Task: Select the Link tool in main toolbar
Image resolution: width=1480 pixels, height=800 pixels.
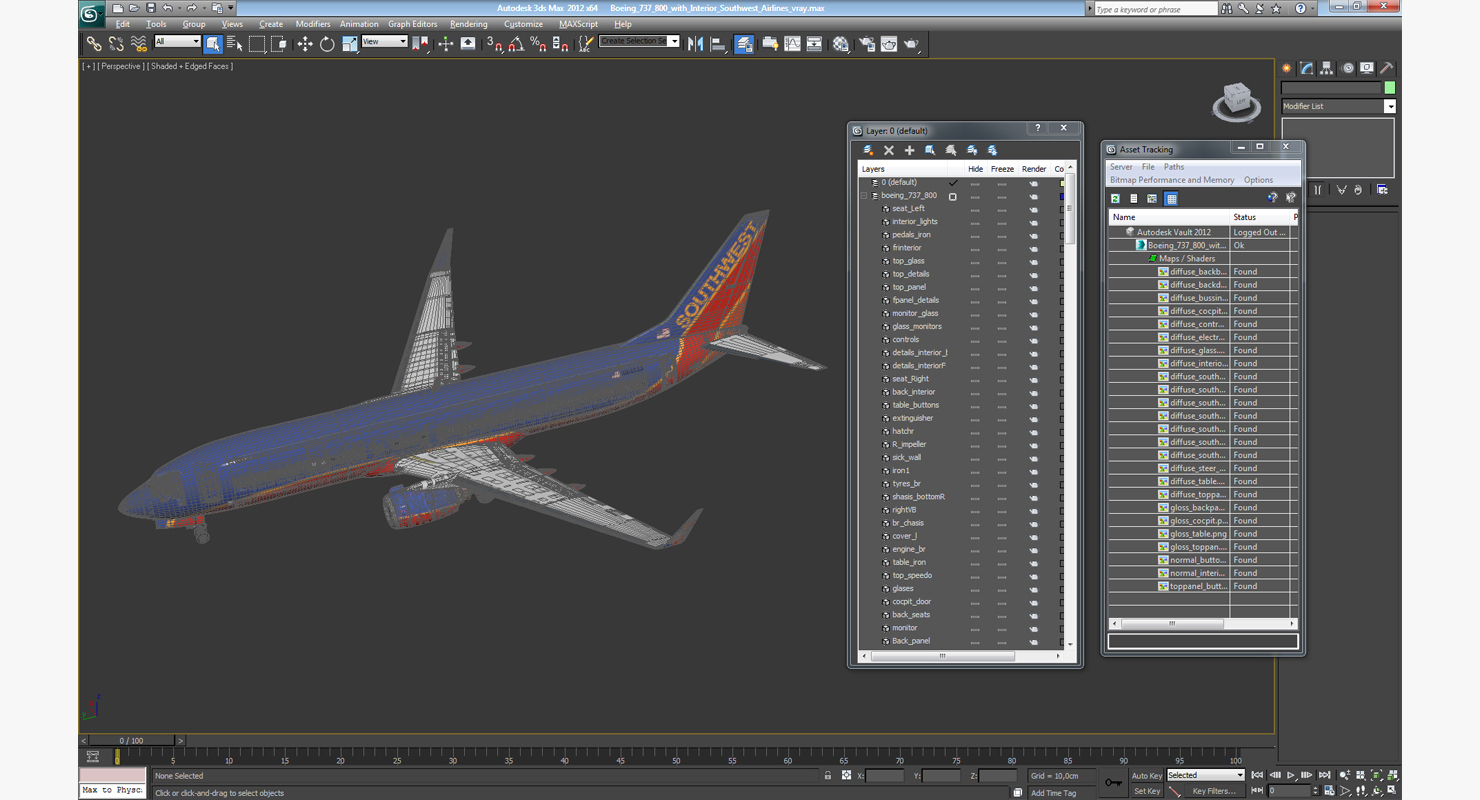Action: (x=93, y=43)
